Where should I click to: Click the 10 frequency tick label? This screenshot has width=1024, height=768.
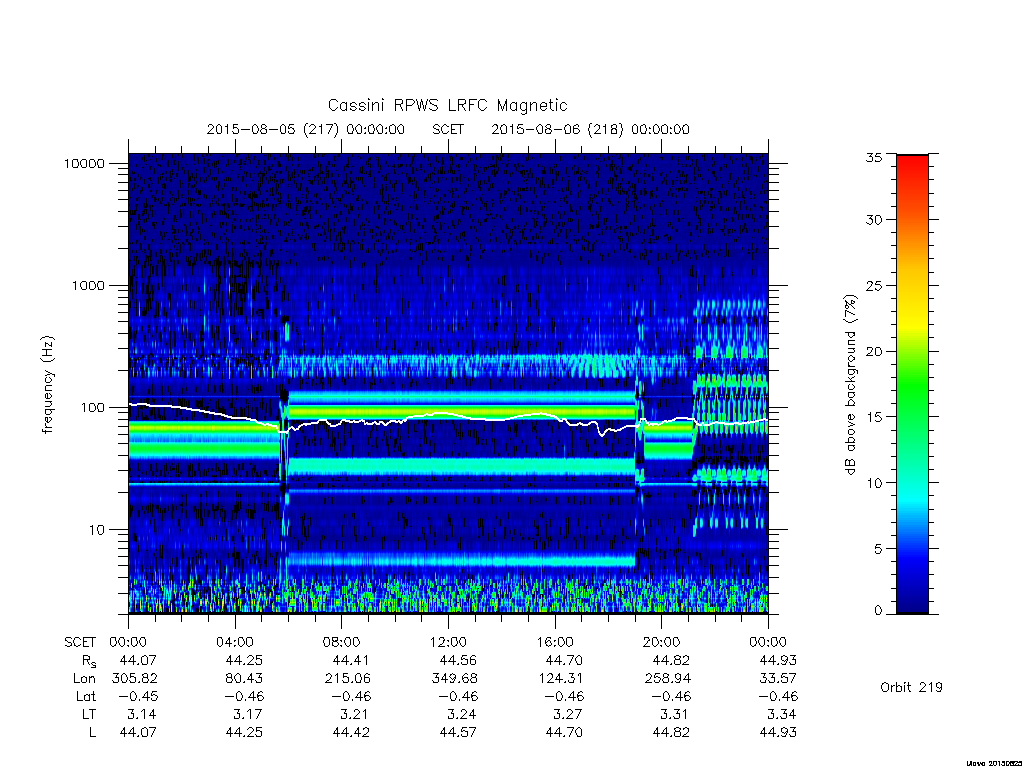click(x=97, y=530)
